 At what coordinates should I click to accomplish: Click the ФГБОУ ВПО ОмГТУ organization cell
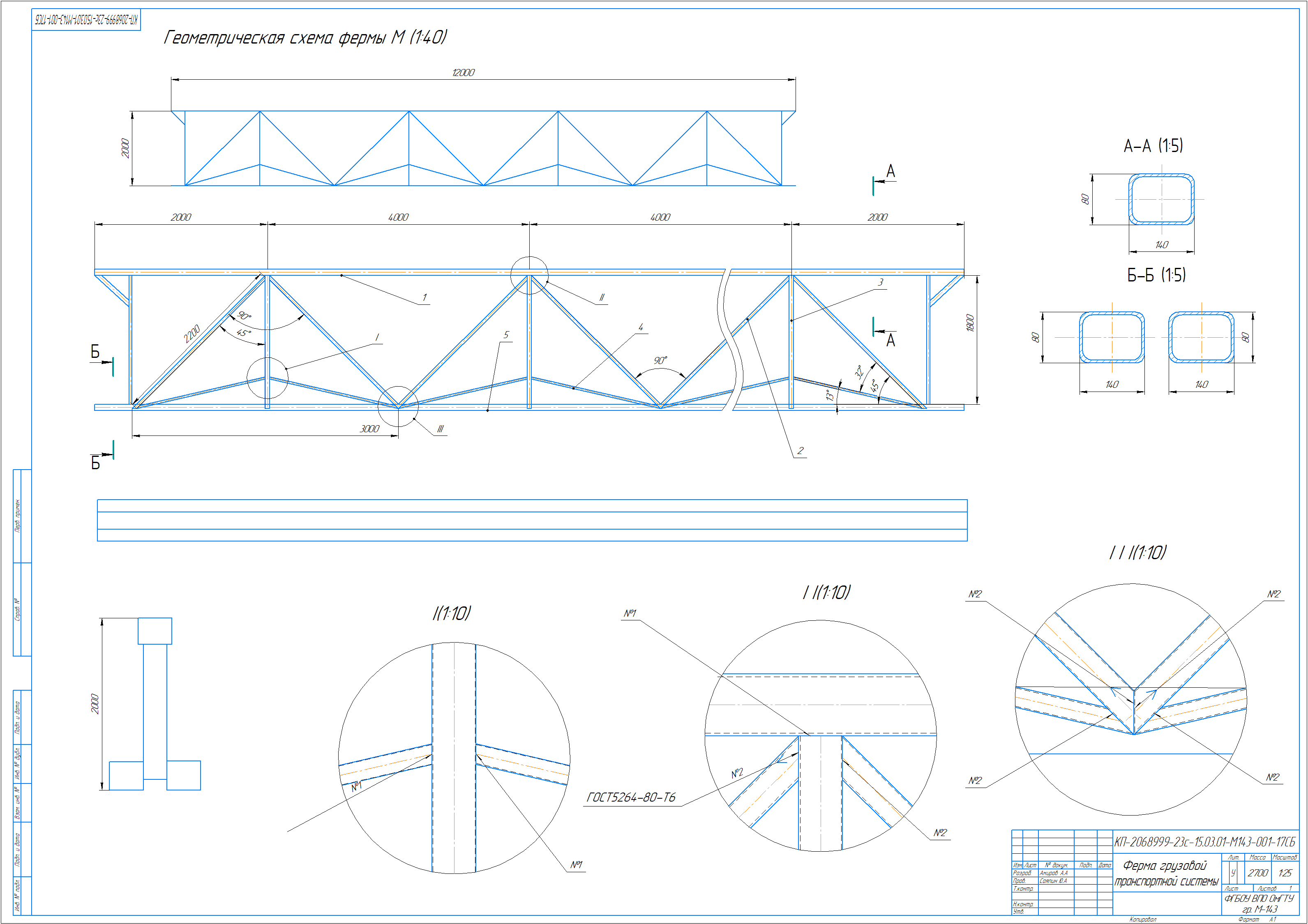point(1259,899)
